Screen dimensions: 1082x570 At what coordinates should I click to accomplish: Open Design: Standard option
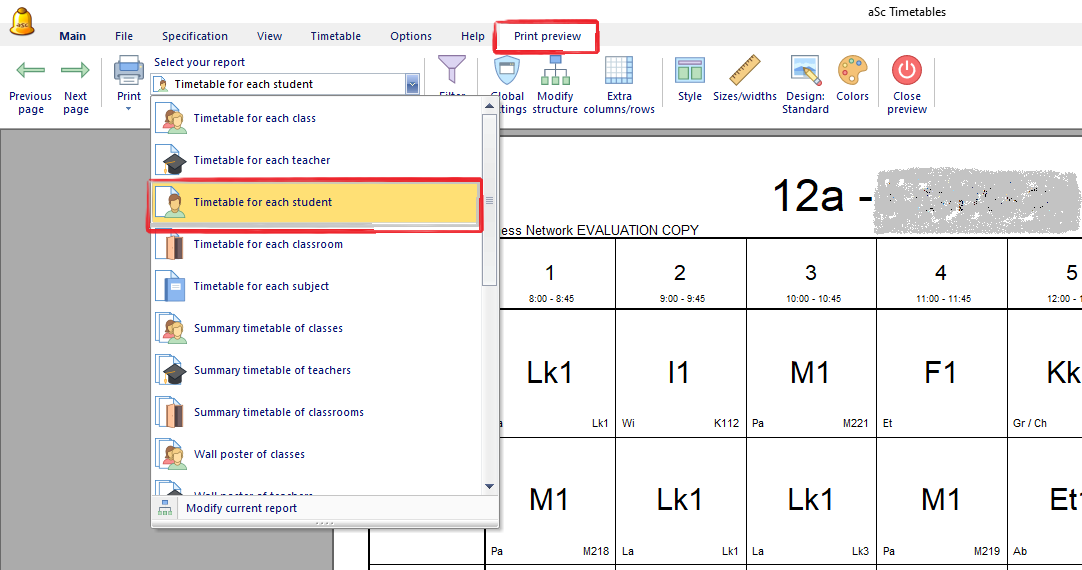(x=805, y=84)
